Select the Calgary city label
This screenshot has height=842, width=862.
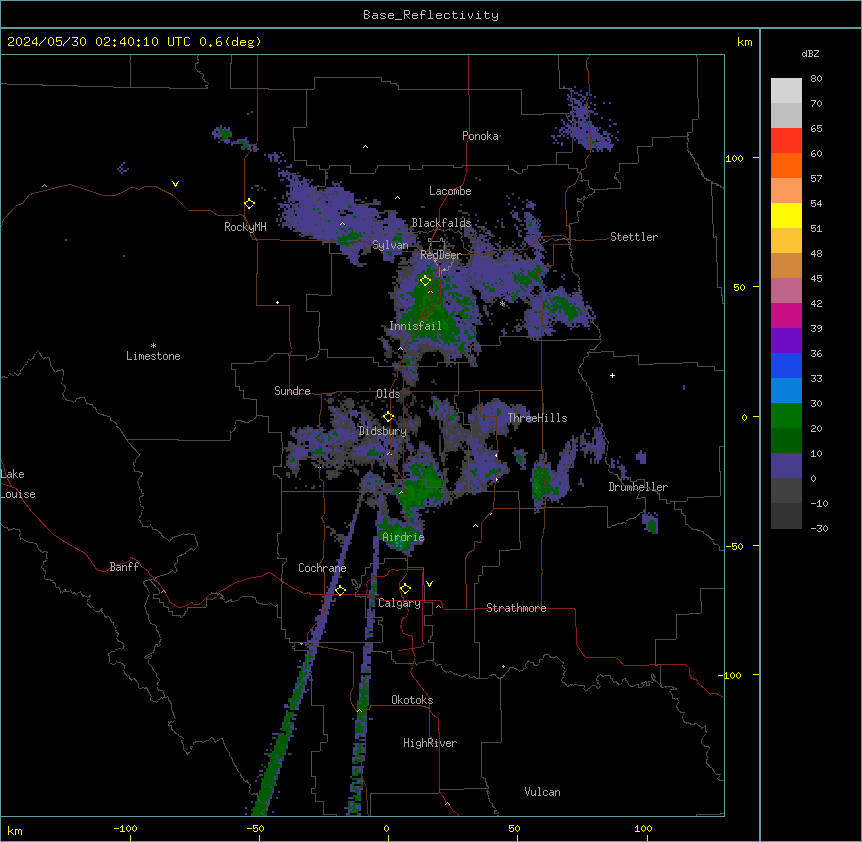click(x=399, y=603)
